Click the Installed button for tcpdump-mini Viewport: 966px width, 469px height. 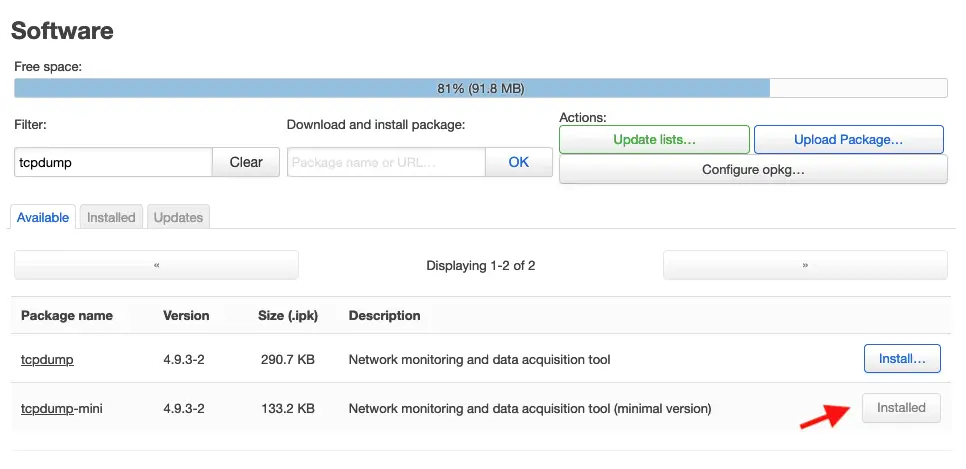pyautogui.click(x=901, y=408)
